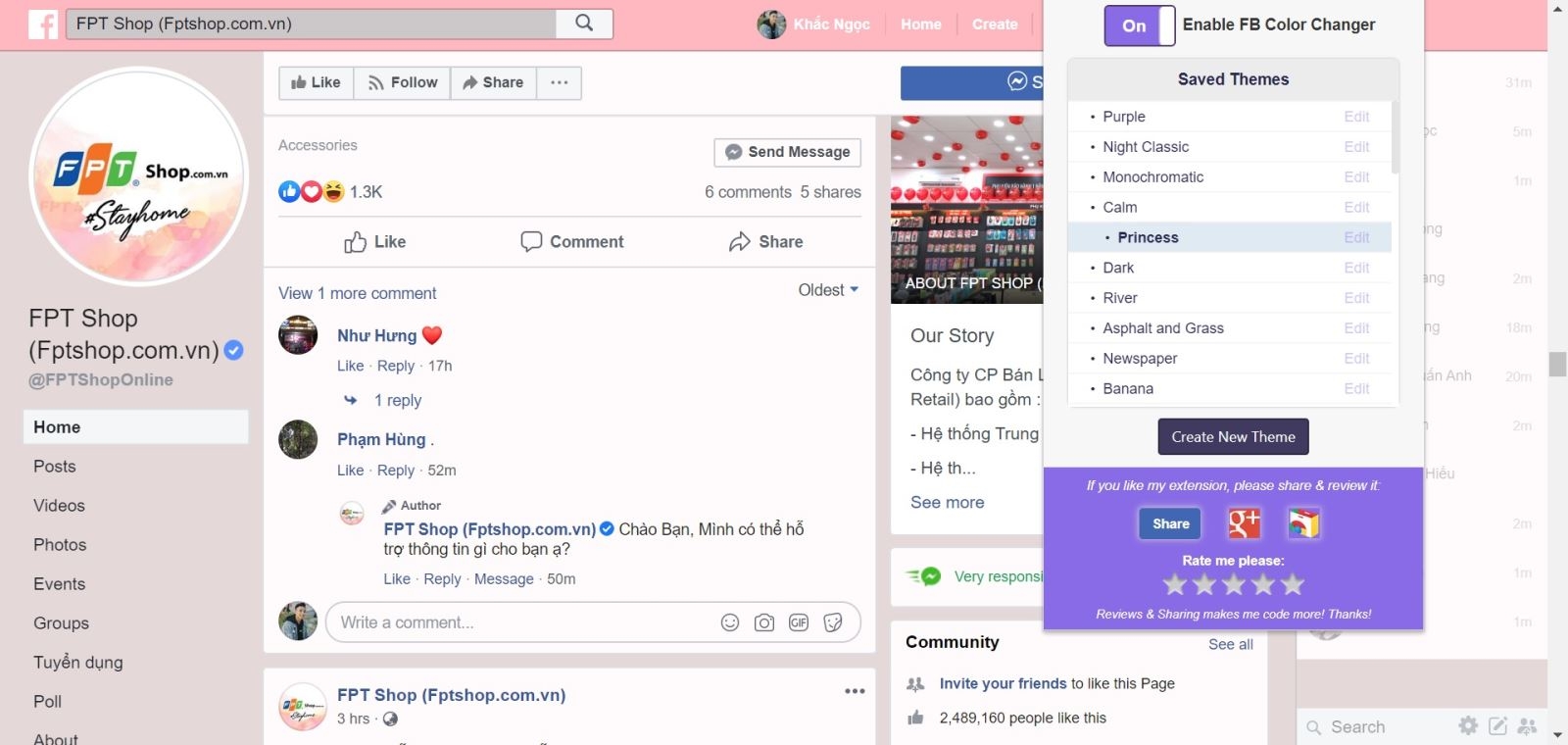Like the FPT Shop page
This screenshot has height=745, width=1568.
316,82
